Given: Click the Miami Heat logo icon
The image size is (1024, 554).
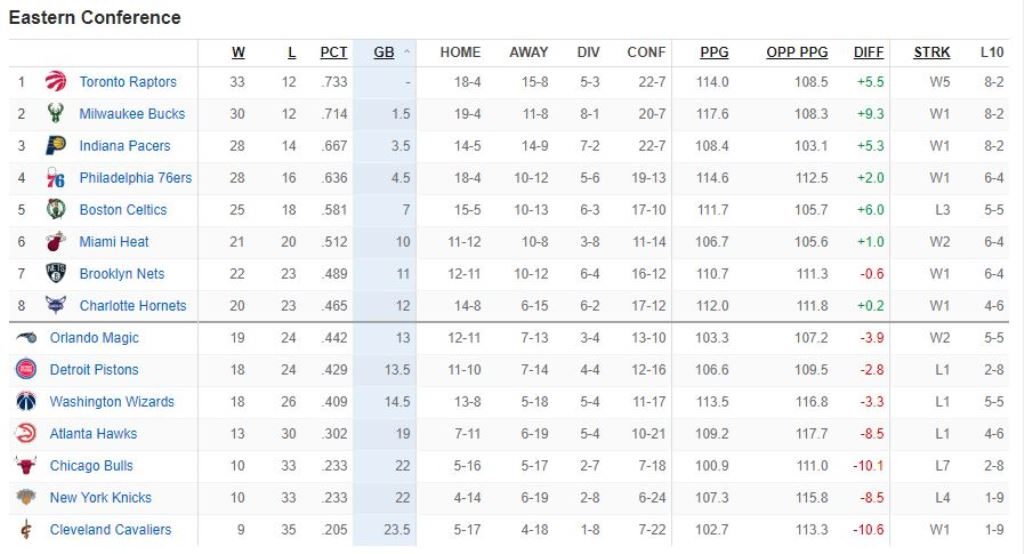Looking at the screenshot, I should tap(56, 242).
